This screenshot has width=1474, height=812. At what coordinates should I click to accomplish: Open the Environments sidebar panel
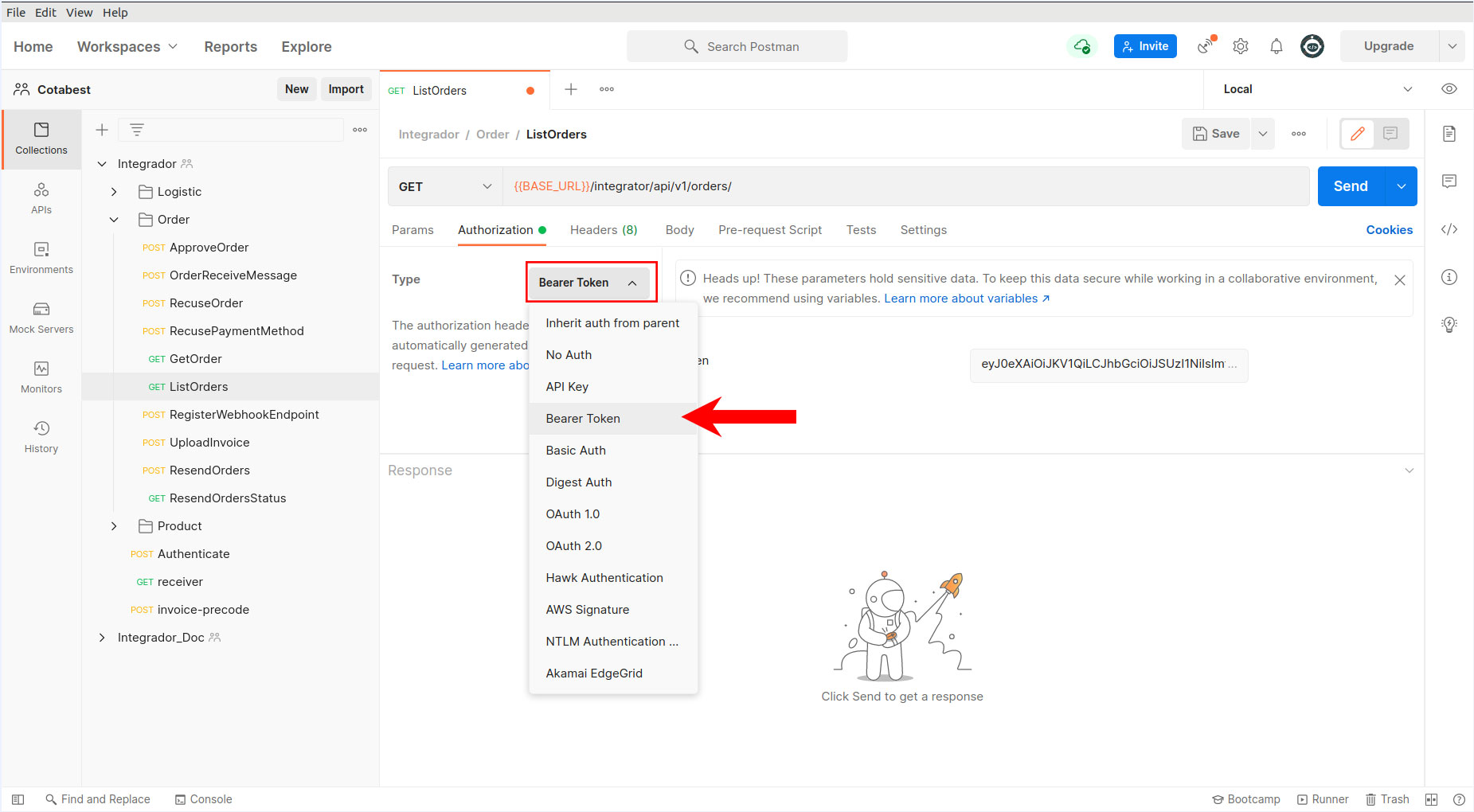click(x=41, y=258)
